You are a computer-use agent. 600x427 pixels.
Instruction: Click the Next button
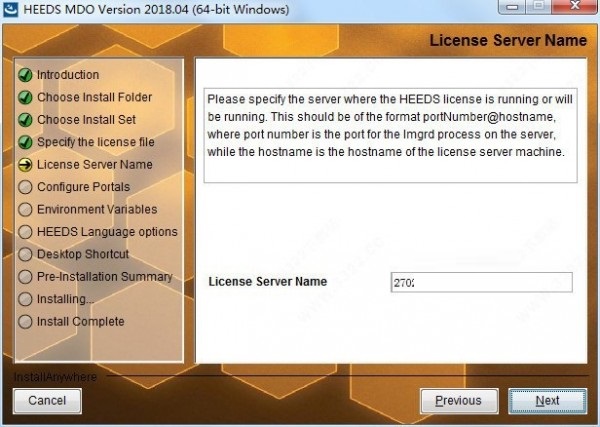548,401
